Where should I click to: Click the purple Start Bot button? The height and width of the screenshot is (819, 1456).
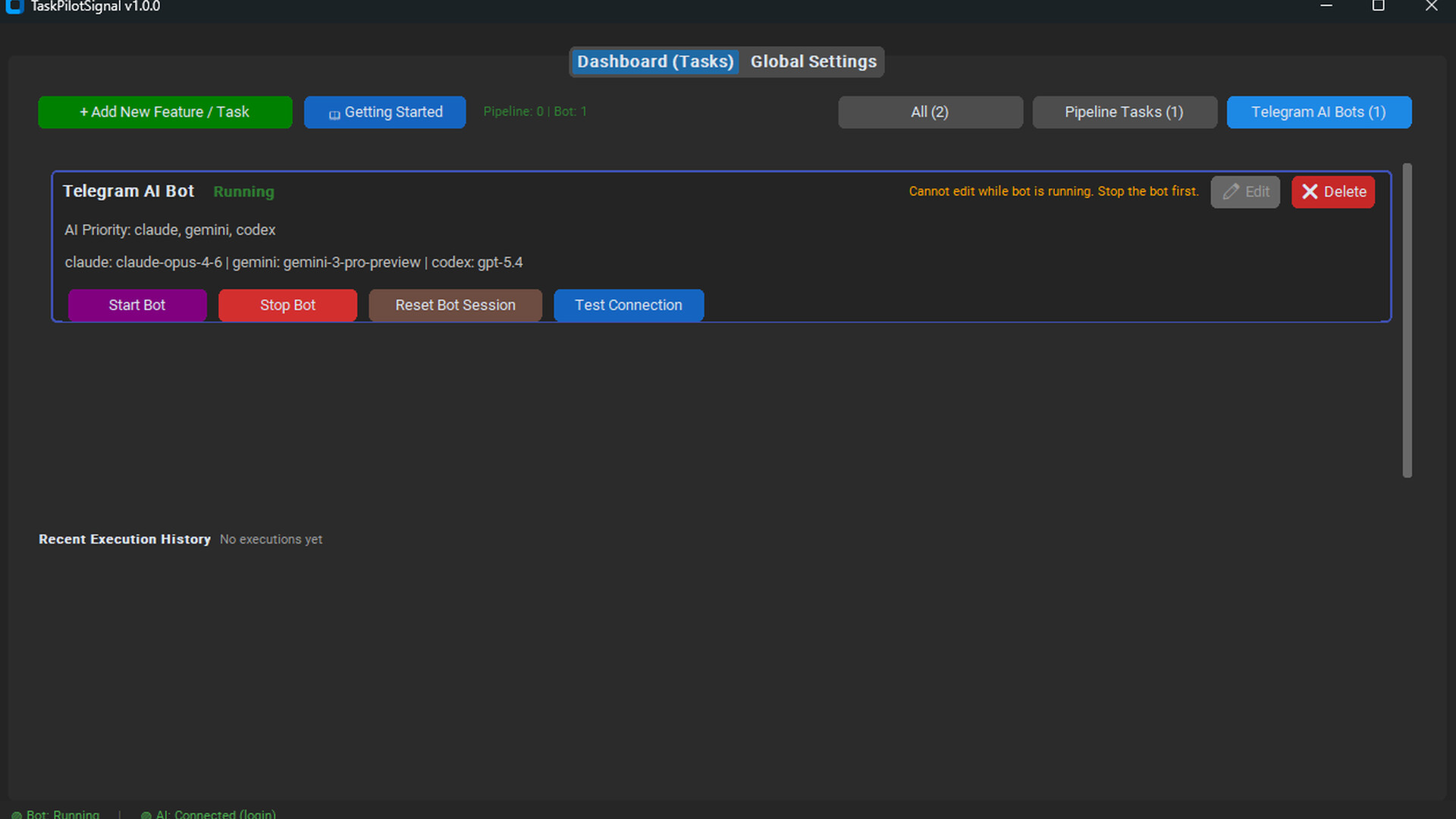pyautogui.click(x=136, y=305)
